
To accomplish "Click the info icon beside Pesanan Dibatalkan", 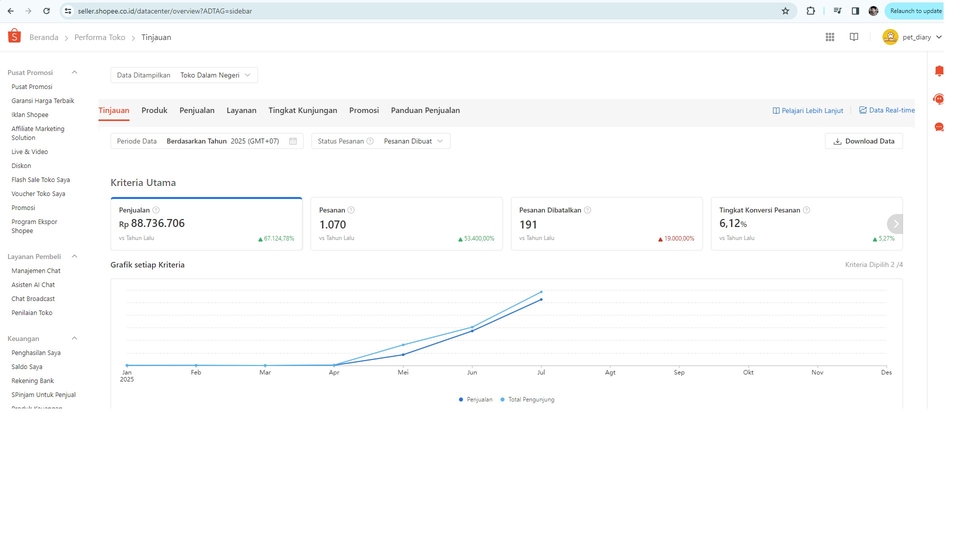I will (x=587, y=210).
